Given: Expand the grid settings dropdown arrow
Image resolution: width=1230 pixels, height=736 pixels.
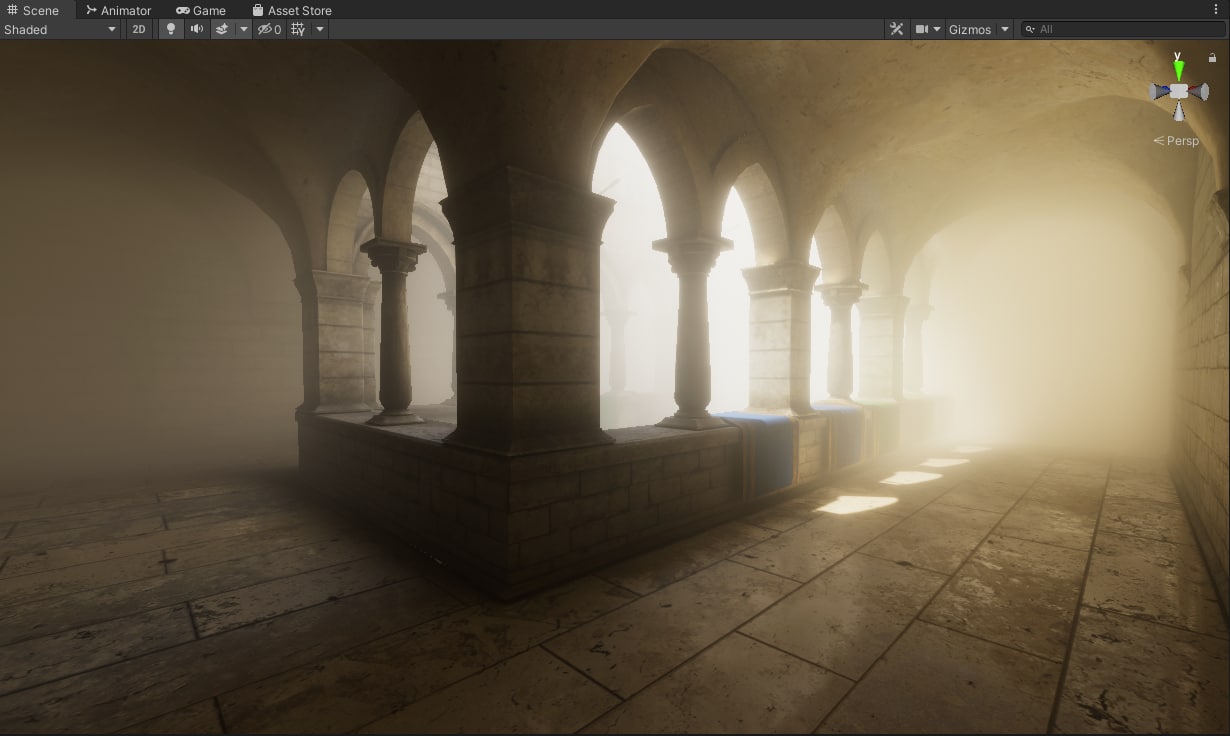Looking at the screenshot, I should click(x=320, y=29).
